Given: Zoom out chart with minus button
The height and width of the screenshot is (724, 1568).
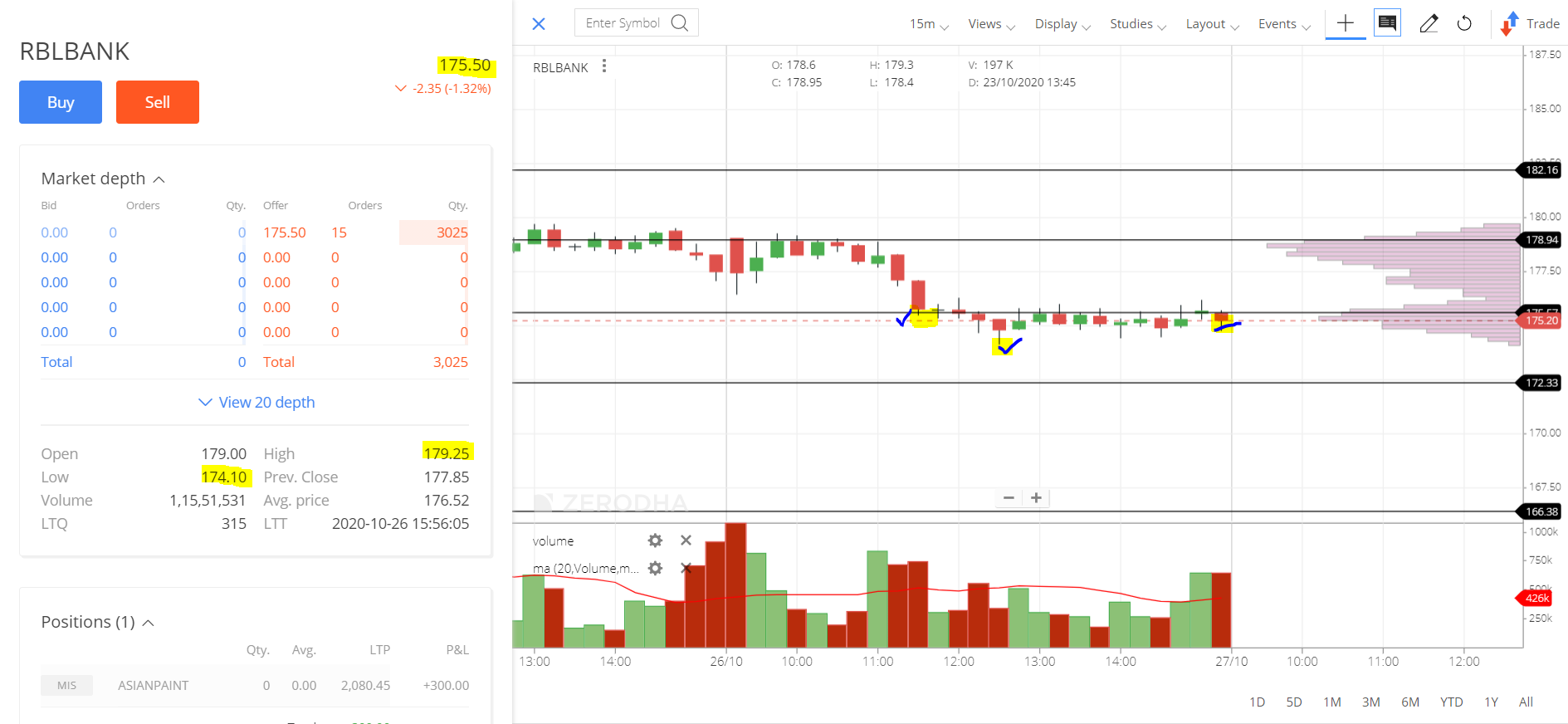Looking at the screenshot, I should [x=1009, y=497].
